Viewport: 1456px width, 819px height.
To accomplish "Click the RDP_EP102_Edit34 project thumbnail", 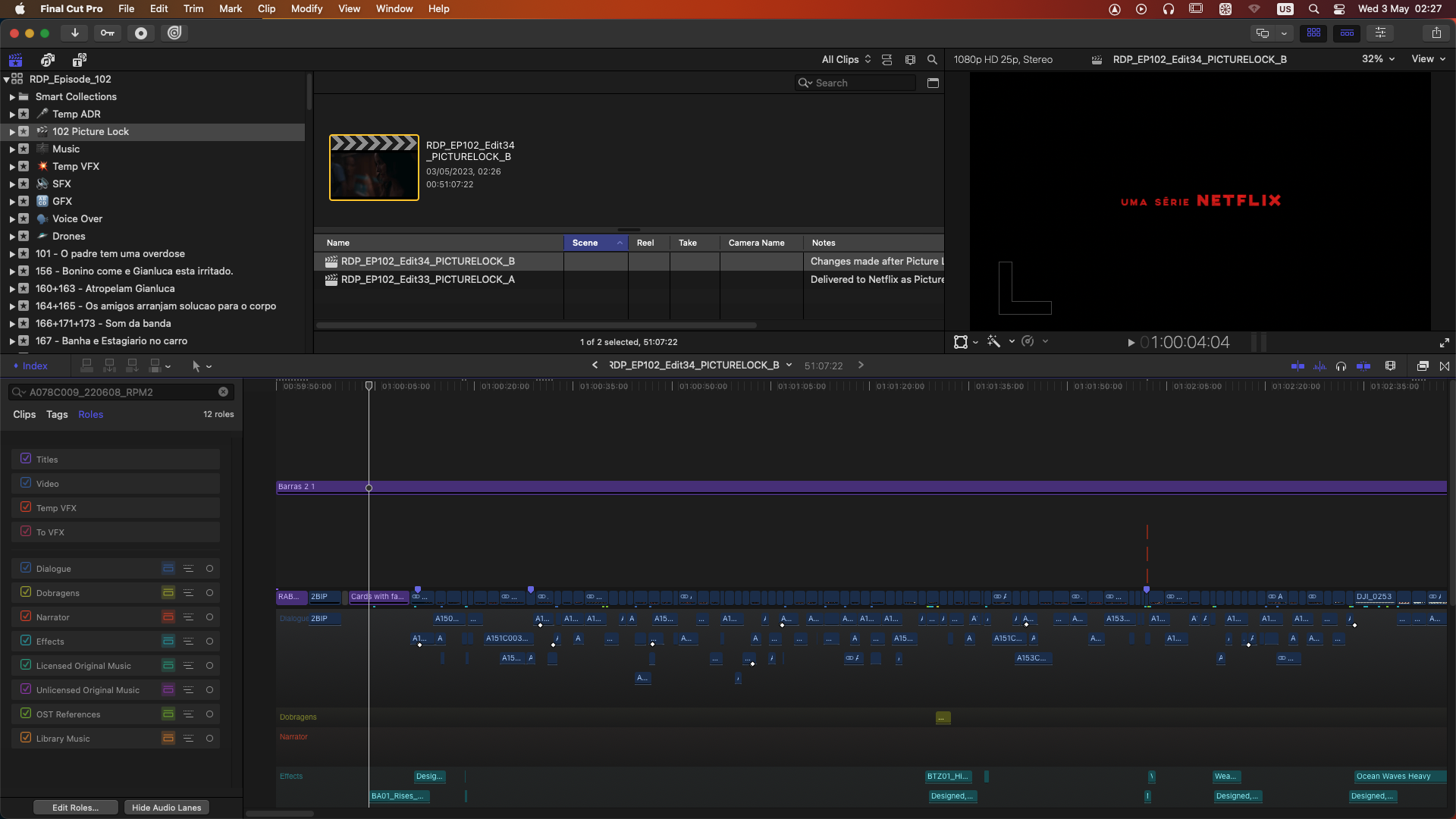I will 374,168.
